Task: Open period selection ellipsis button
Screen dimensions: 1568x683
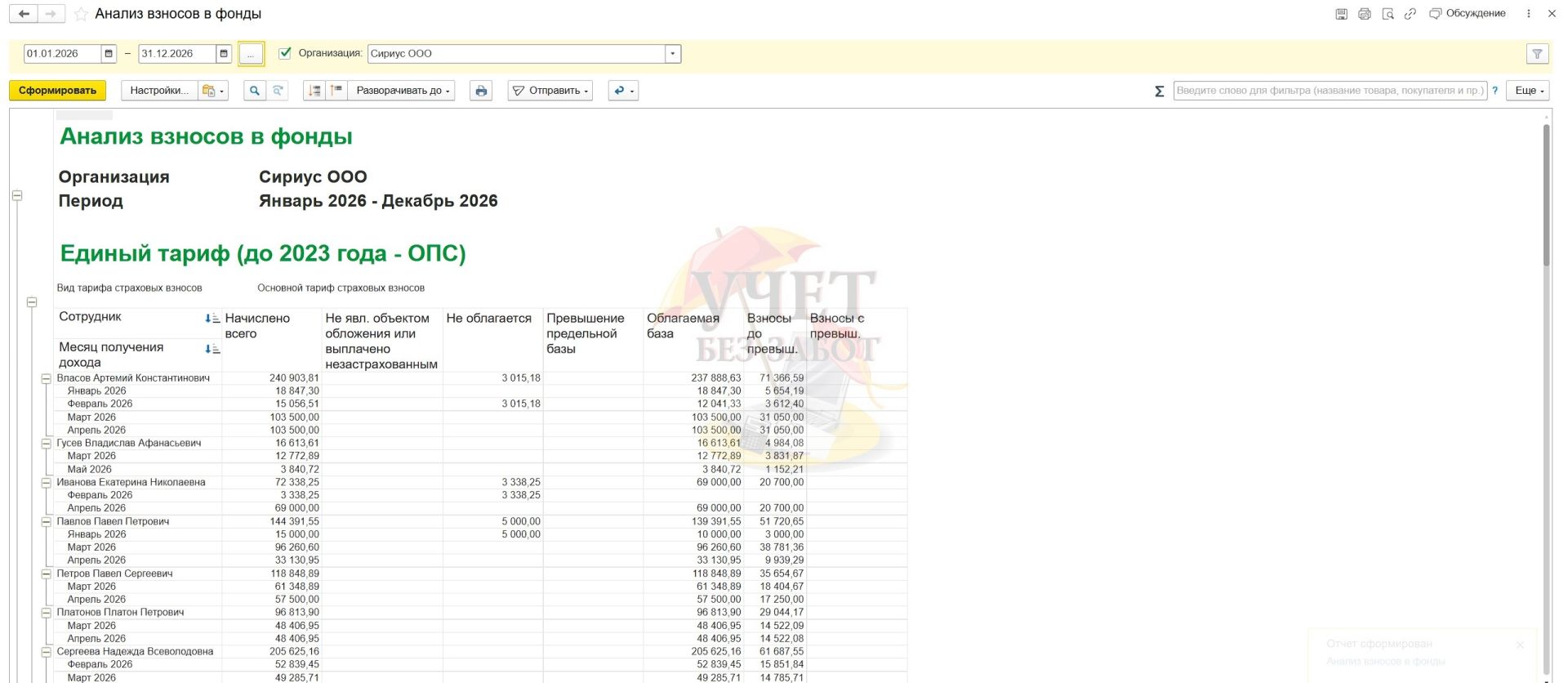Action: (x=252, y=54)
